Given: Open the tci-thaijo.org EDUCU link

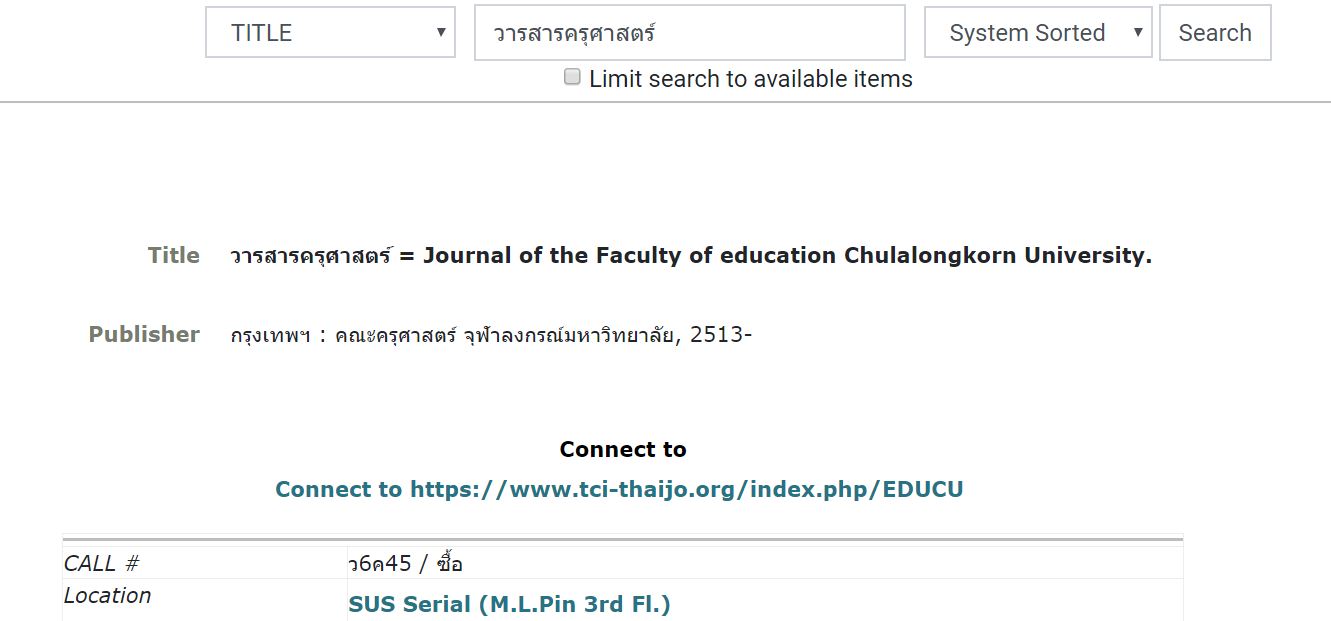Looking at the screenshot, I should coord(619,489).
